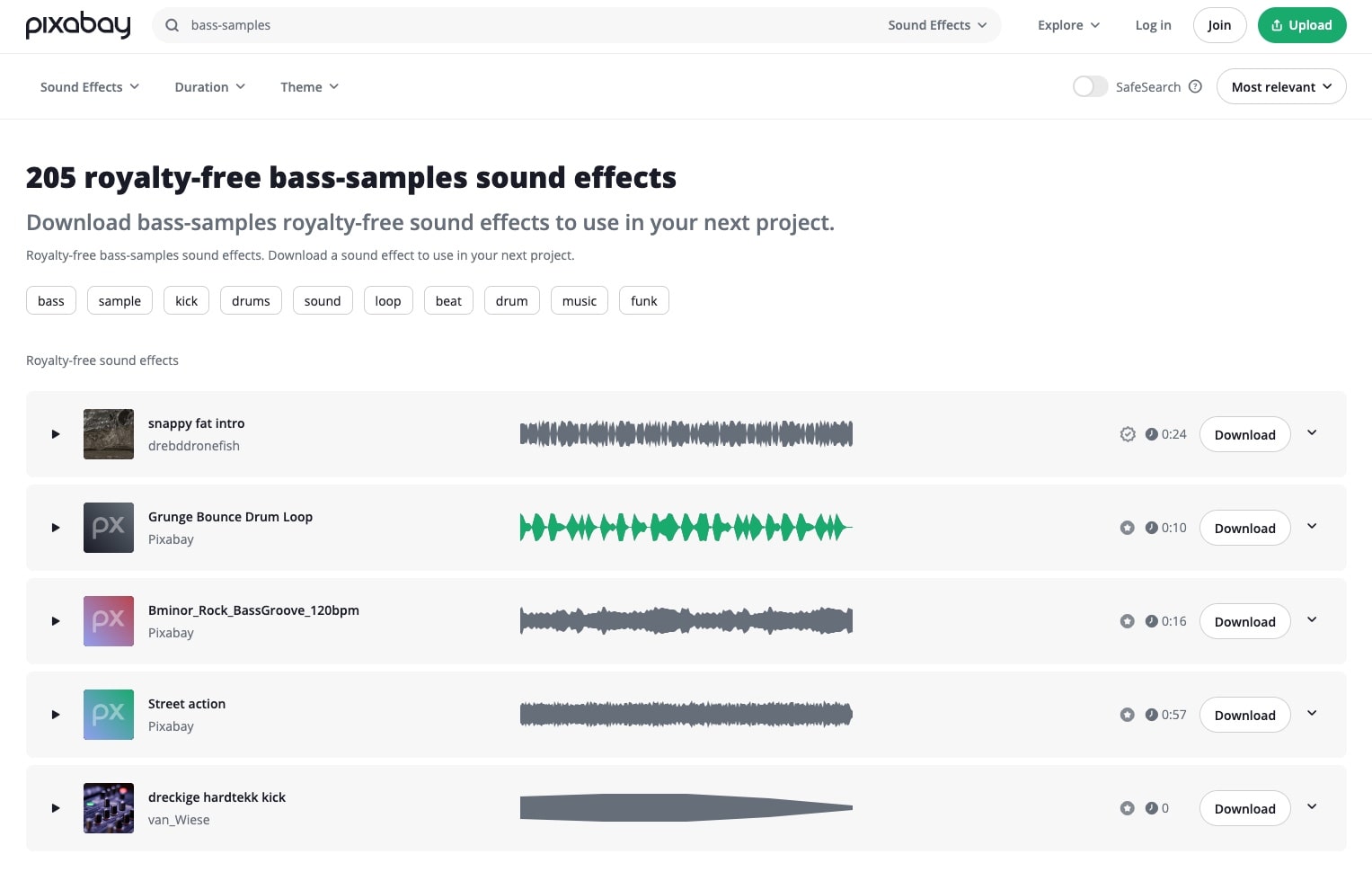Open the Explore menu
Image resolution: width=1372 pixels, height=872 pixels.
(1067, 25)
